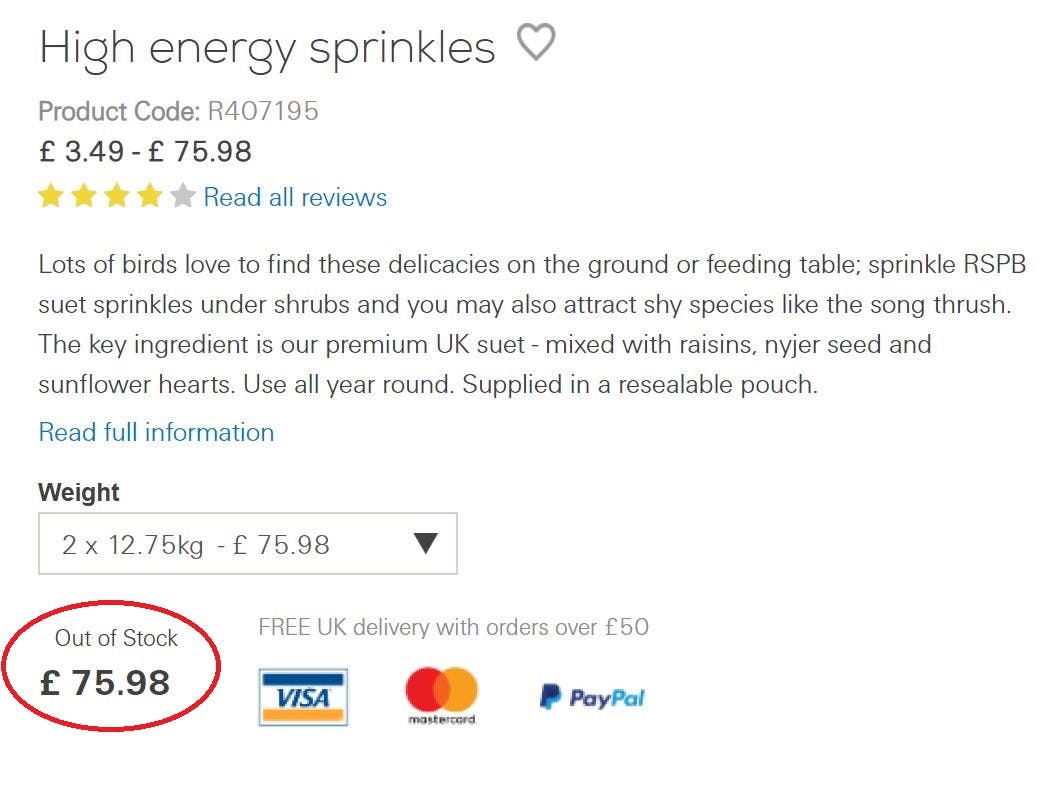Click the second yellow rating star

pos(84,196)
